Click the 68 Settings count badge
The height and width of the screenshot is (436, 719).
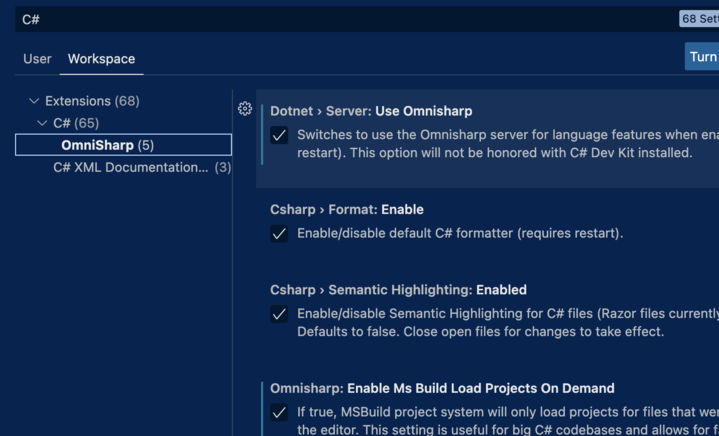tap(699, 19)
